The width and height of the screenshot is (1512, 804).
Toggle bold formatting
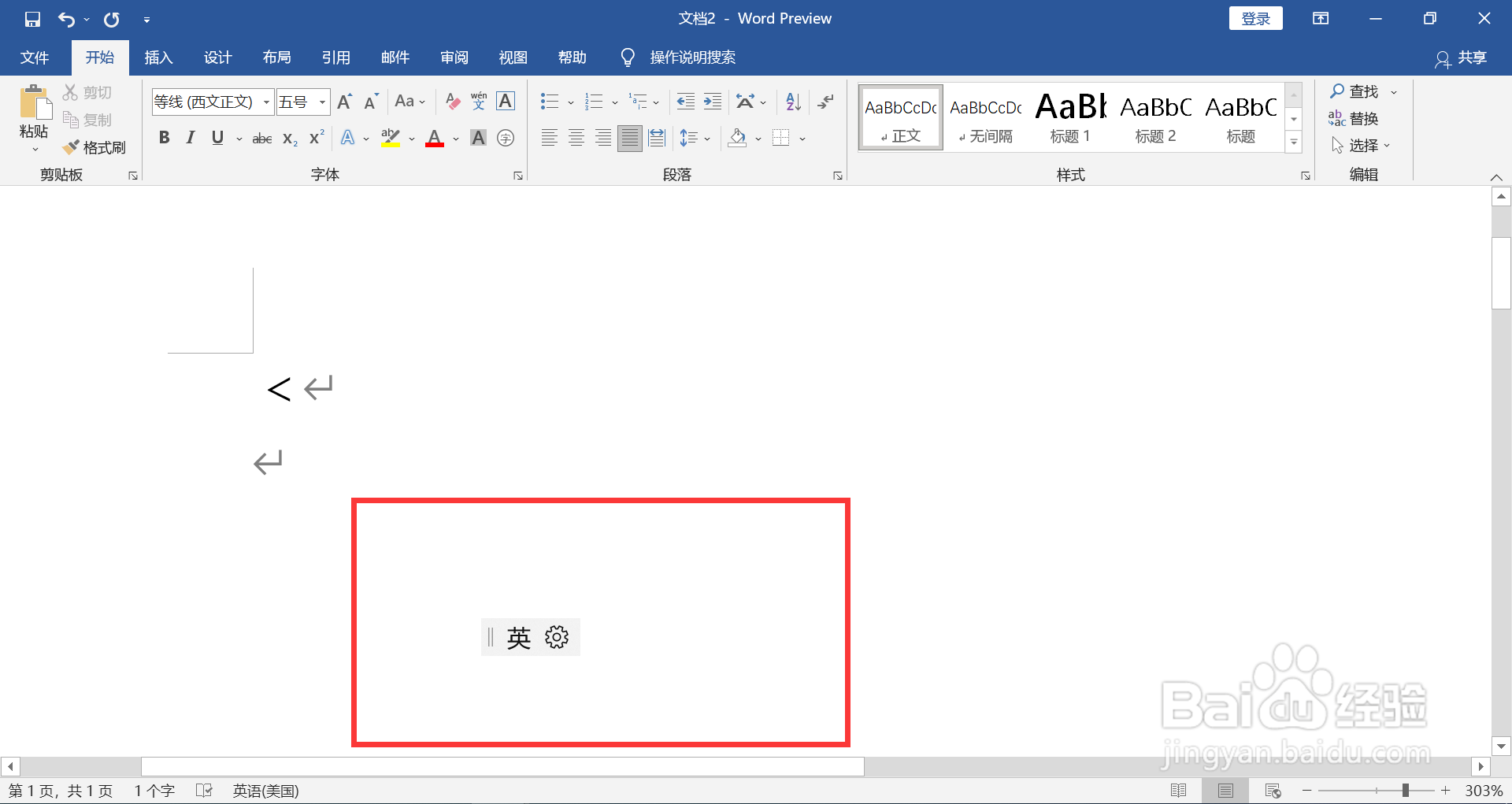pyautogui.click(x=164, y=139)
